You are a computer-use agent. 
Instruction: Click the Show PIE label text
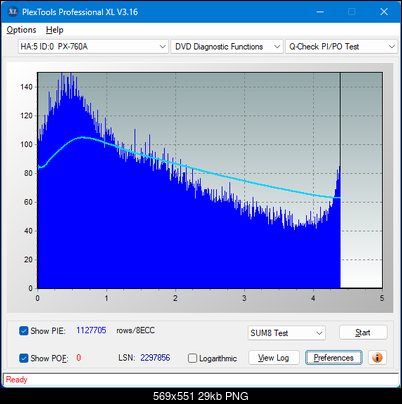48,331
